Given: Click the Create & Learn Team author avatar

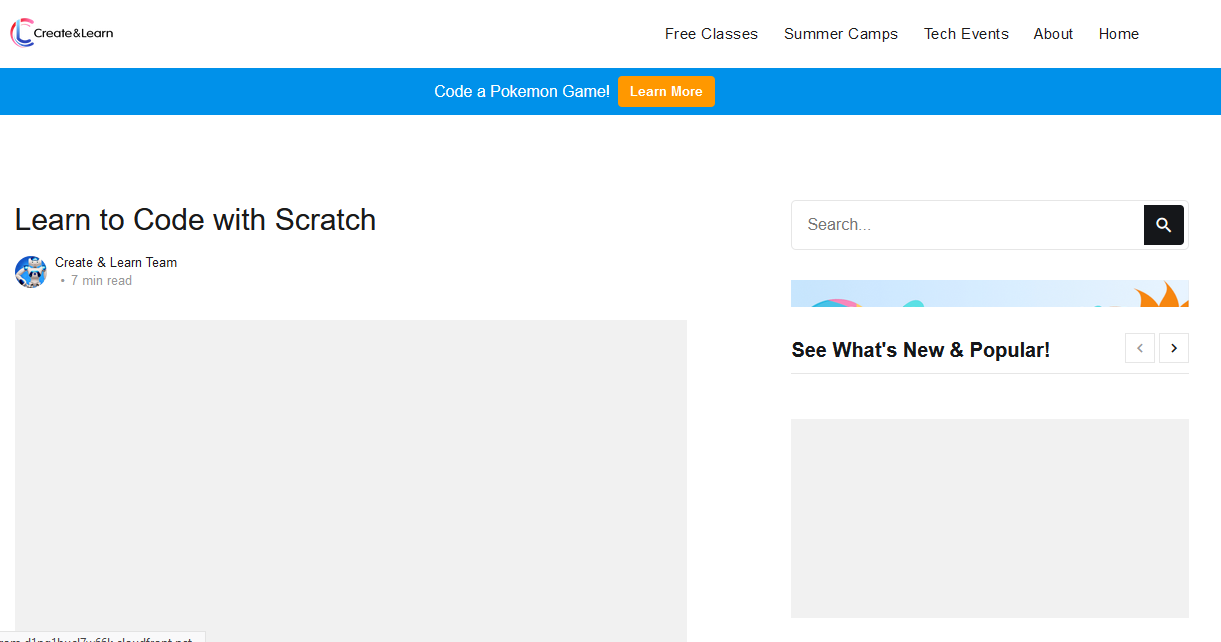Looking at the screenshot, I should pyautogui.click(x=31, y=272).
